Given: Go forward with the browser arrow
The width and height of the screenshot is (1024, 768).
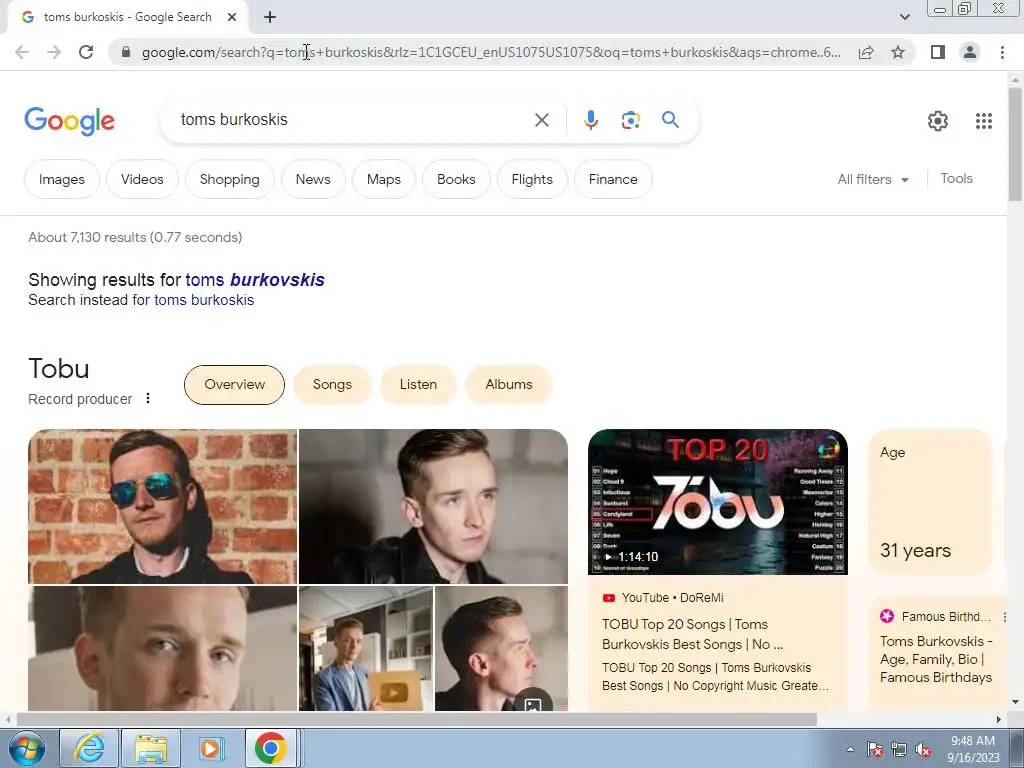Looking at the screenshot, I should [x=54, y=52].
